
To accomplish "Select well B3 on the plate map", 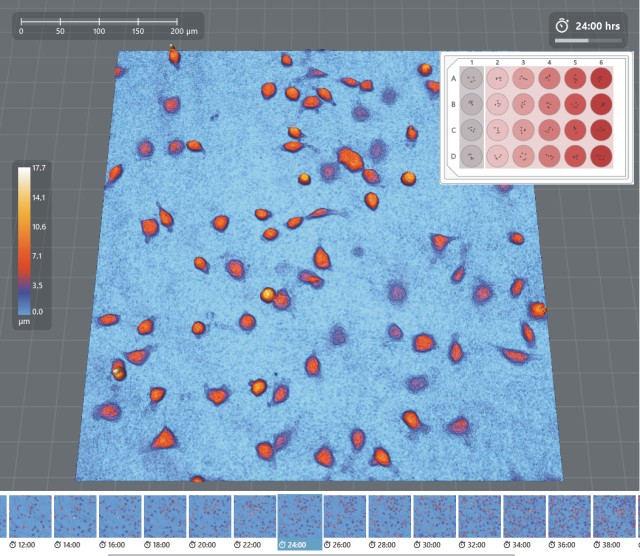I will tap(523, 104).
